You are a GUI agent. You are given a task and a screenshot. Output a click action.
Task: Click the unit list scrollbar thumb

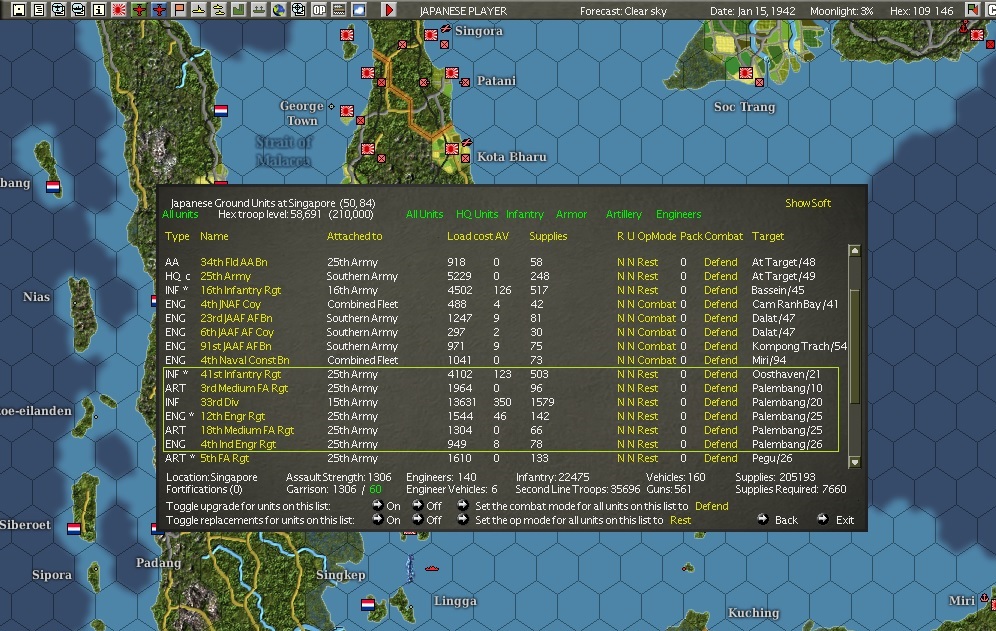click(854, 346)
